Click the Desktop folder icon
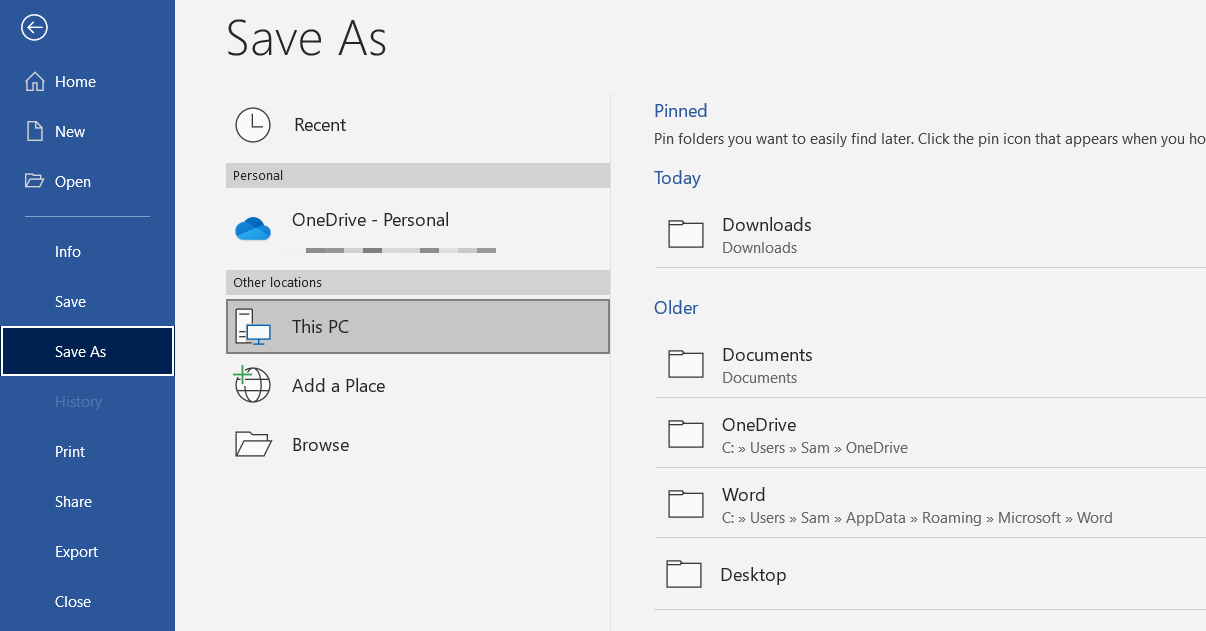The image size is (1206, 631). coord(684,574)
